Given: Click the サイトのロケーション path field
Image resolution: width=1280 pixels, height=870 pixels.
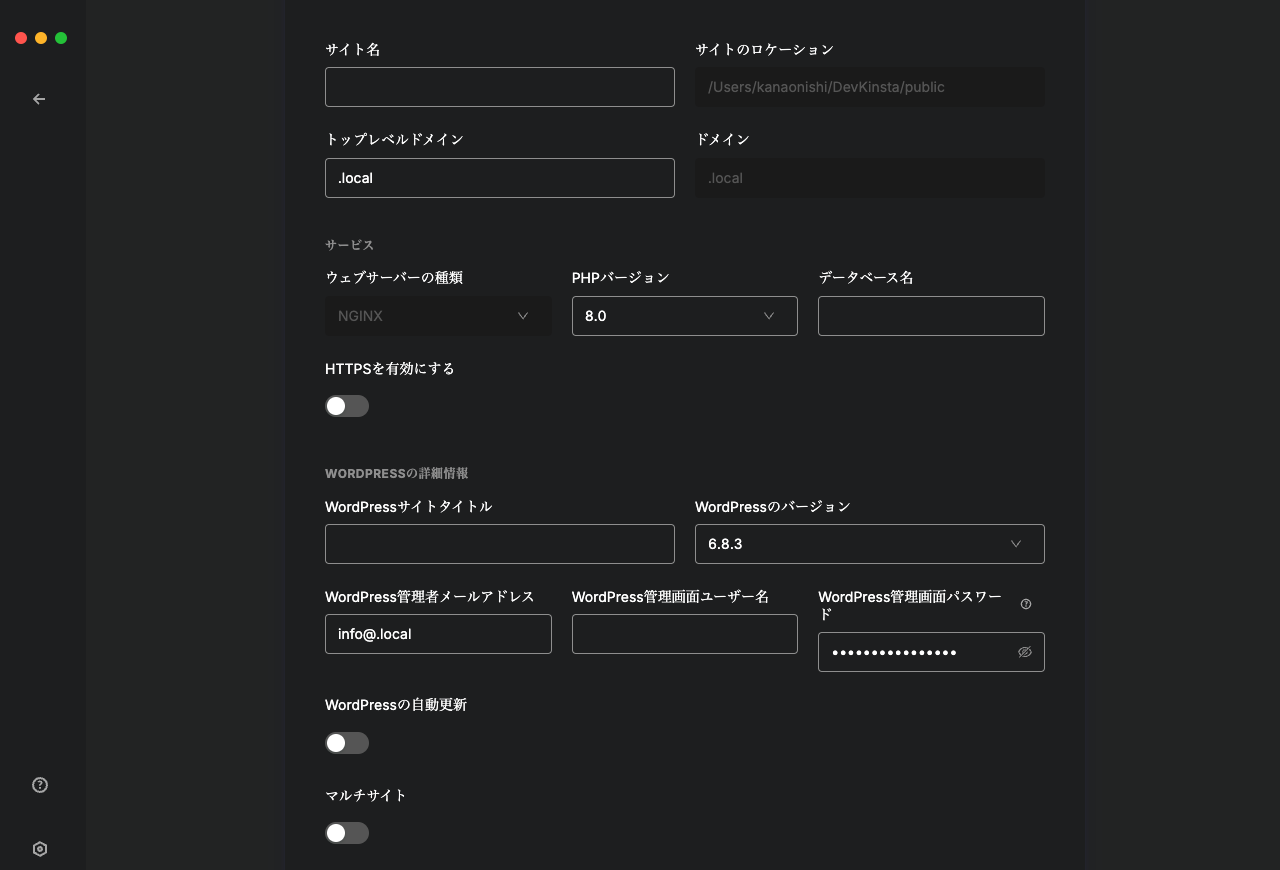Looking at the screenshot, I should [x=869, y=87].
